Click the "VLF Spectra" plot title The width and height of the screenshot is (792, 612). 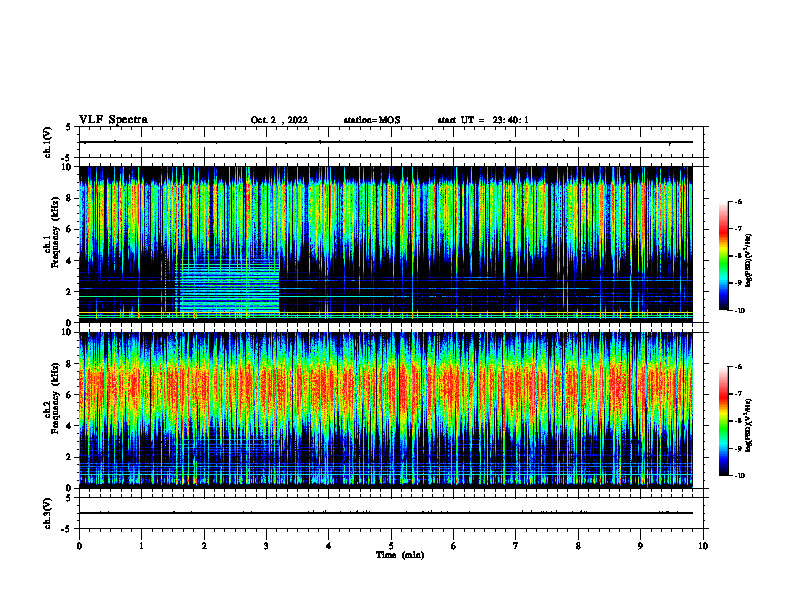coord(113,120)
